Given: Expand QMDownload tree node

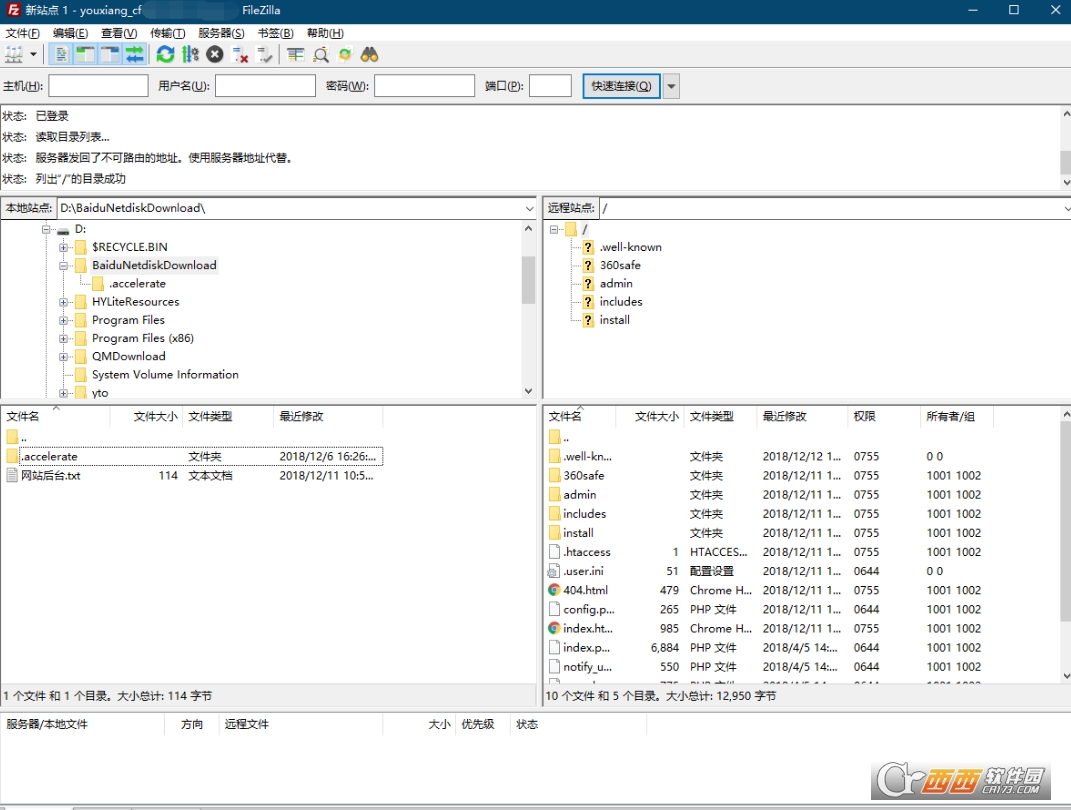Looking at the screenshot, I should pos(64,357).
